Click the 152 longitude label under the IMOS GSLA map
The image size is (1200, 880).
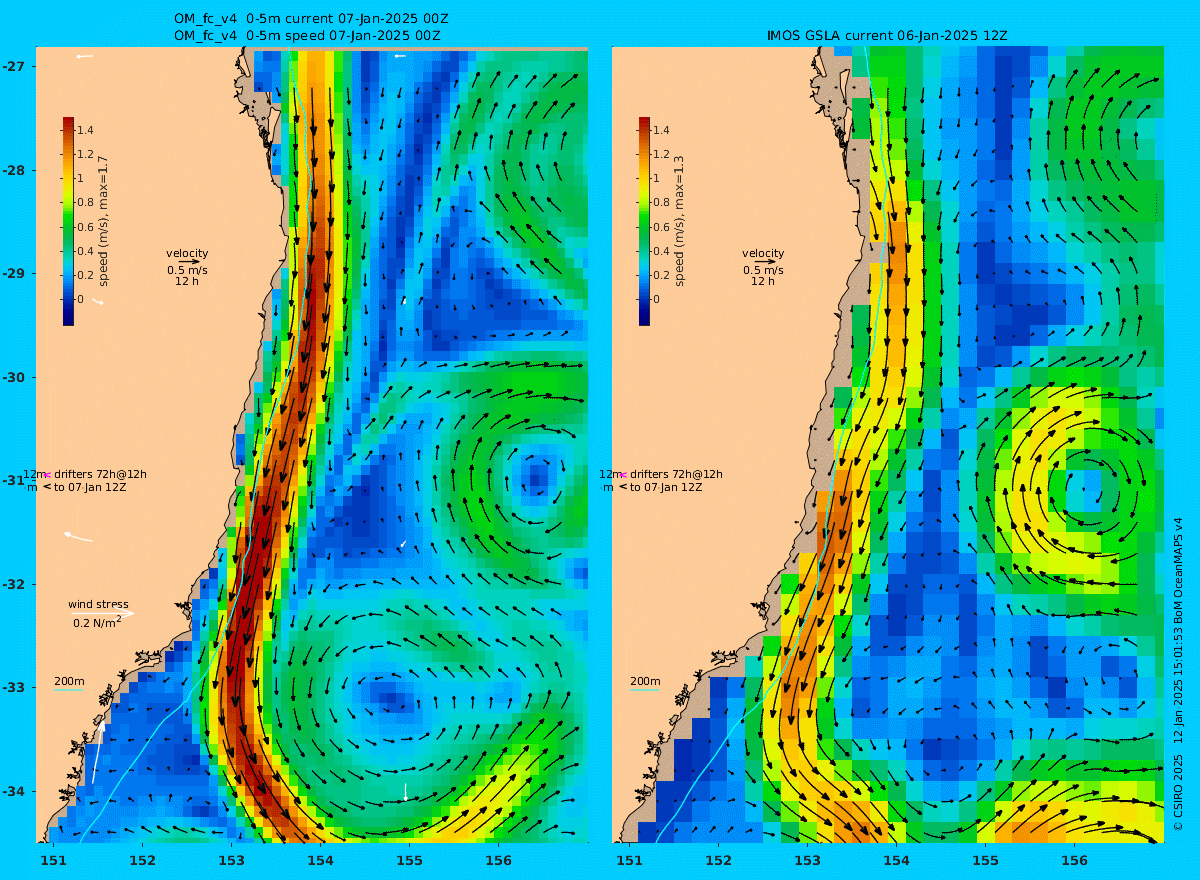point(718,860)
